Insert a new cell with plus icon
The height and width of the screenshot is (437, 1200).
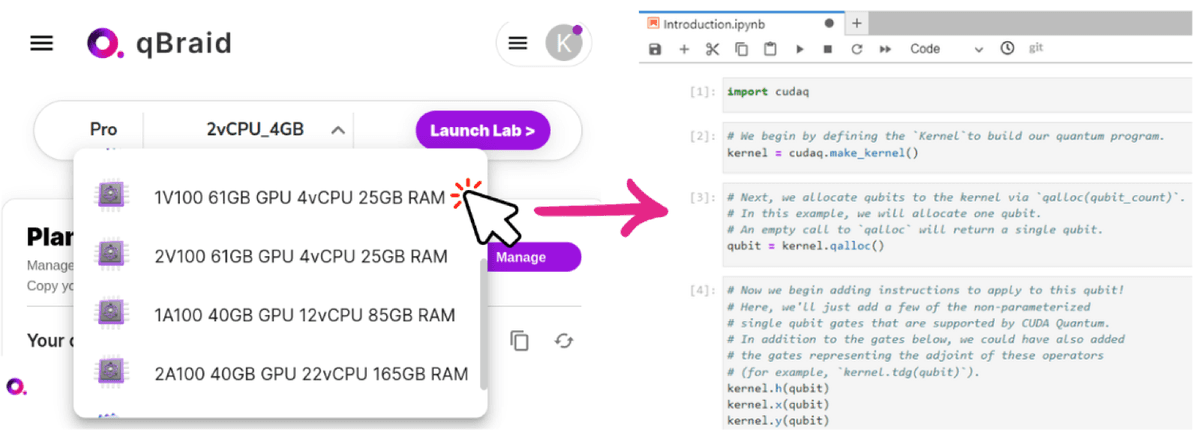tap(684, 48)
